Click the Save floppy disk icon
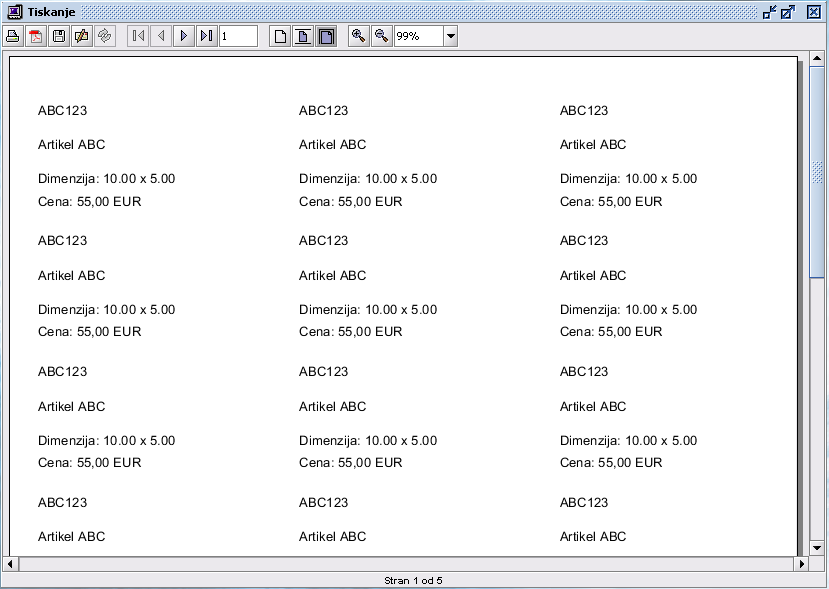Screen dimensions: 829x589 click(59, 36)
